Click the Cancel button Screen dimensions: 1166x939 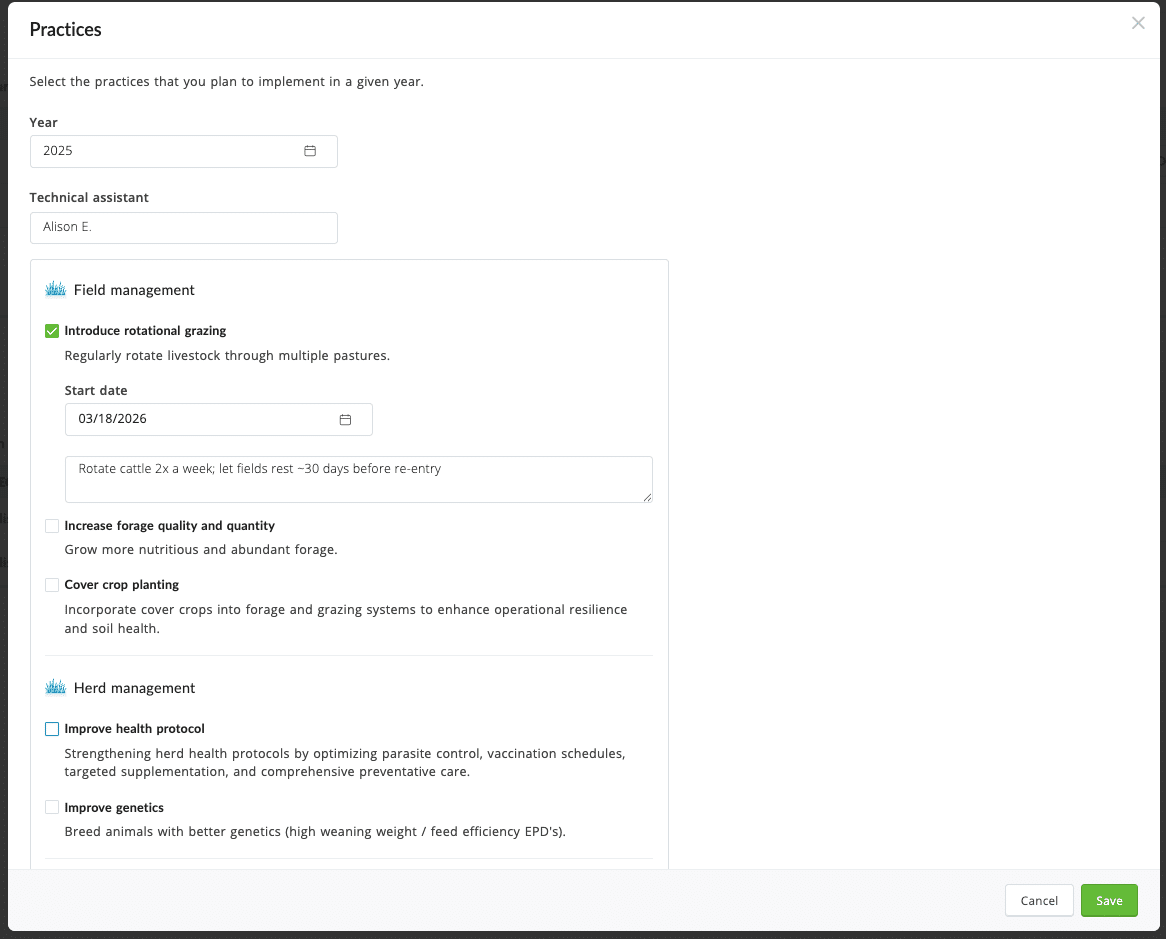pos(1039,900)
